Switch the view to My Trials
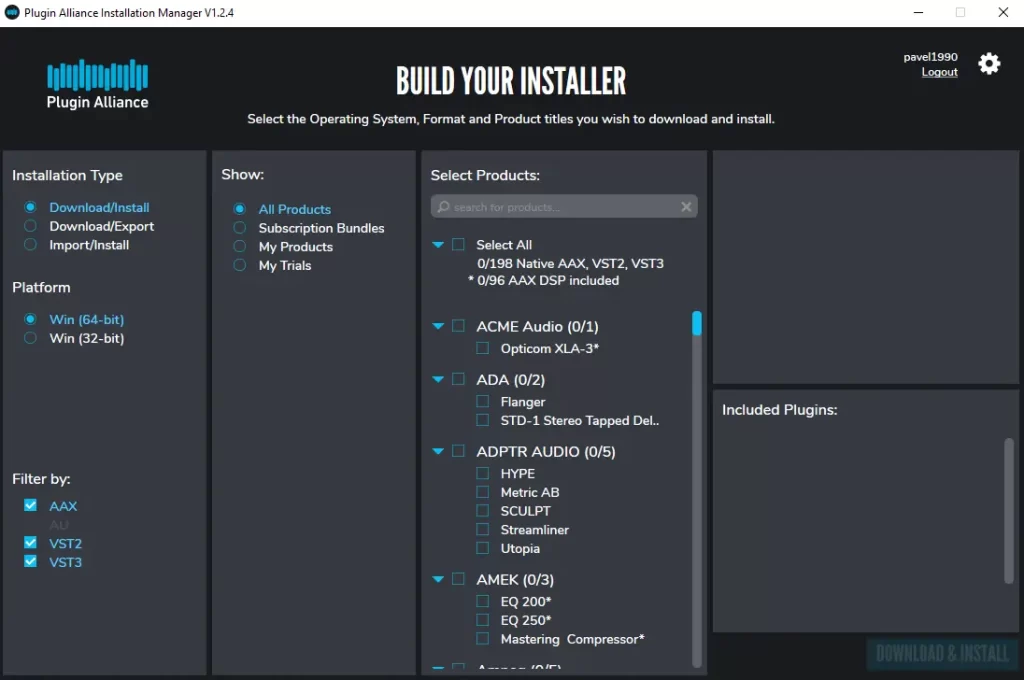Viewport: 1024px width, 680px height. 239,265
